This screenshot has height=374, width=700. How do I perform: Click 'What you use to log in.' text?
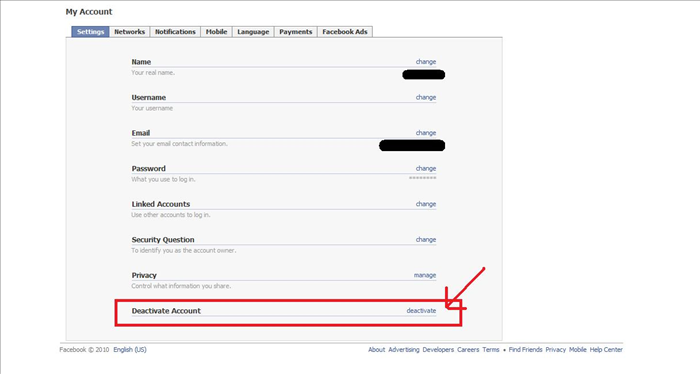coord(163,179)
